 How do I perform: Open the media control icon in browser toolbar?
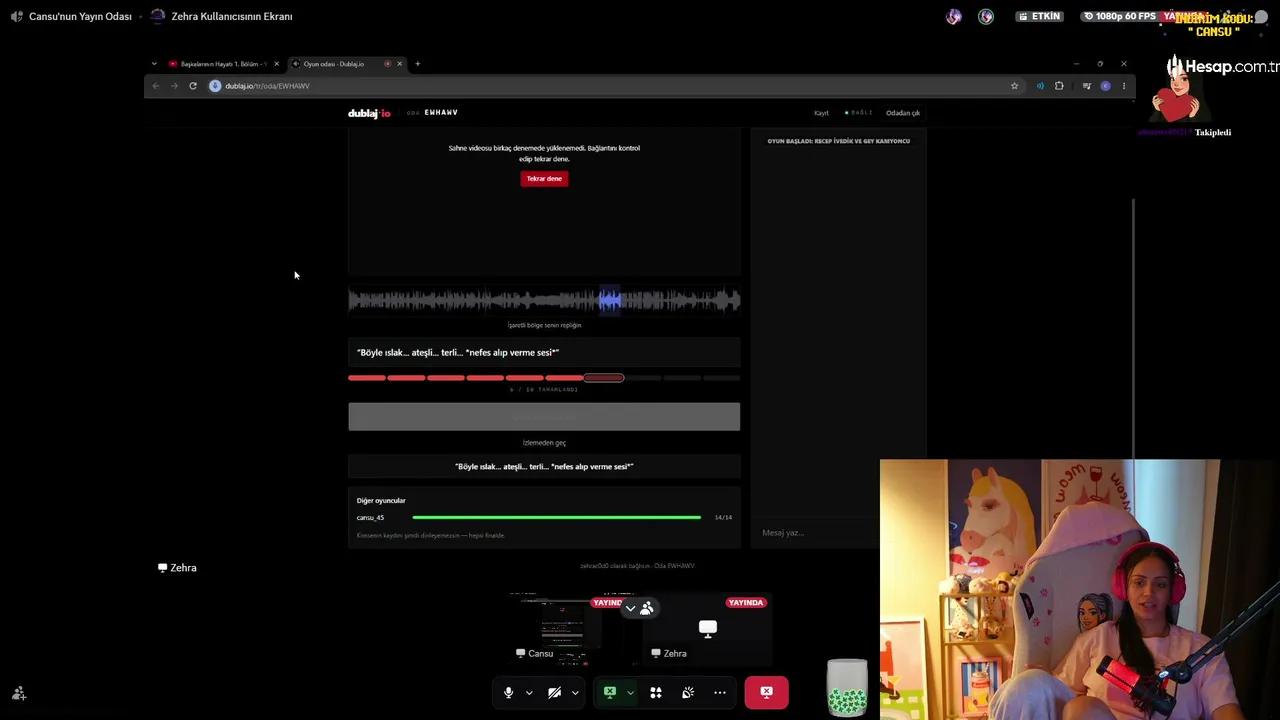pyautogui.click(x=1087, y=86)
